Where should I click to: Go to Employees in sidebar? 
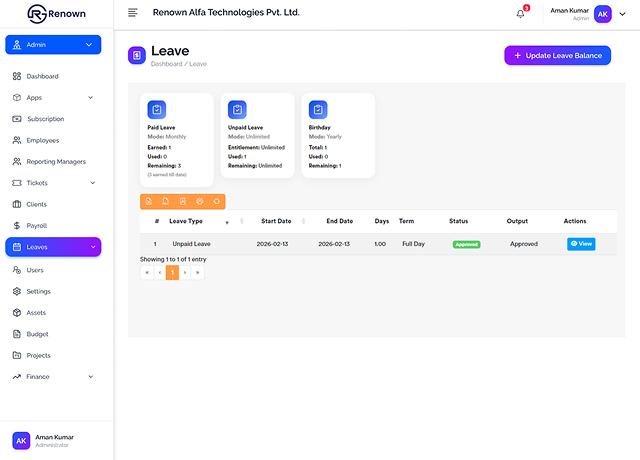[x=42, y=140]
